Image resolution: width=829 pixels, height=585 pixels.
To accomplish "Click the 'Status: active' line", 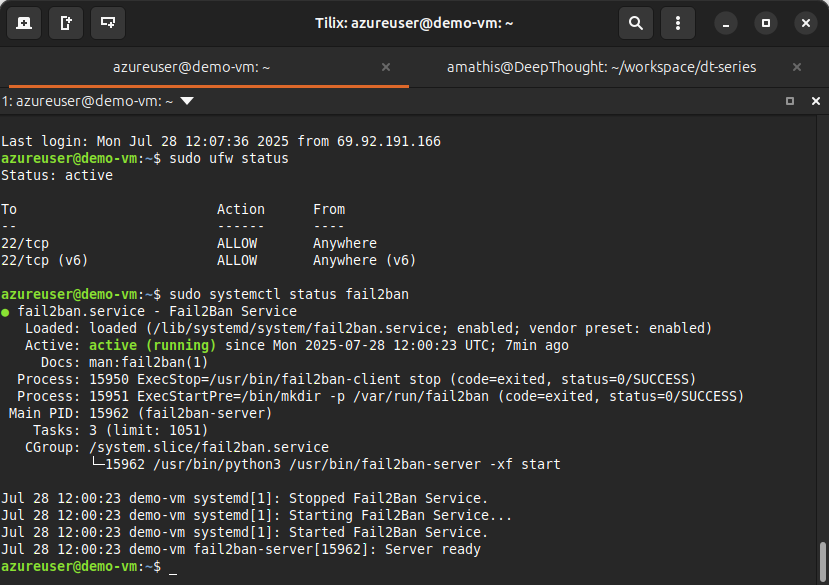I will [57, 176].
